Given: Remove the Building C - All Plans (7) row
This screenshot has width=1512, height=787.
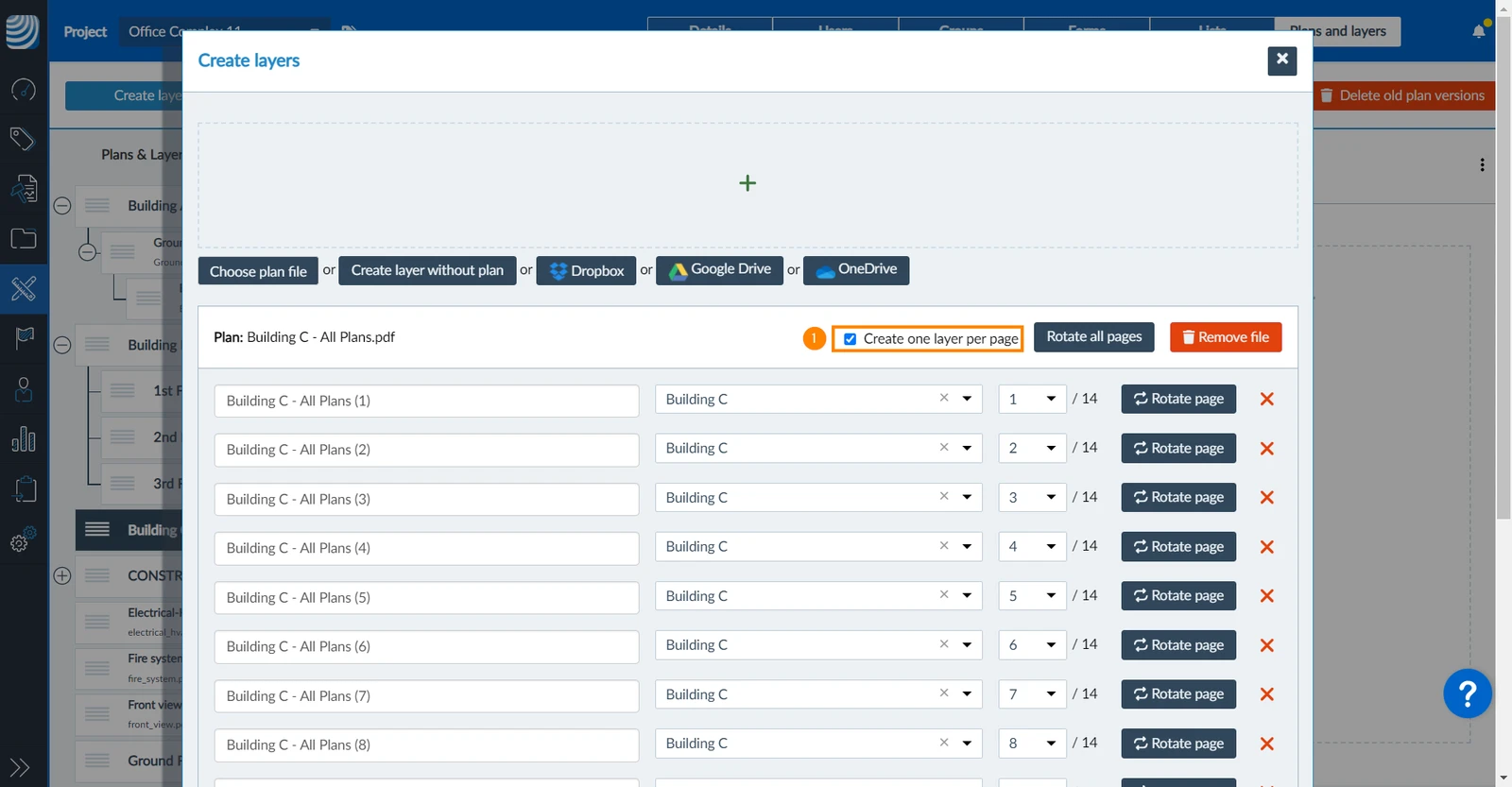Looking at the screenshot, I should [x=1267, y=694].
